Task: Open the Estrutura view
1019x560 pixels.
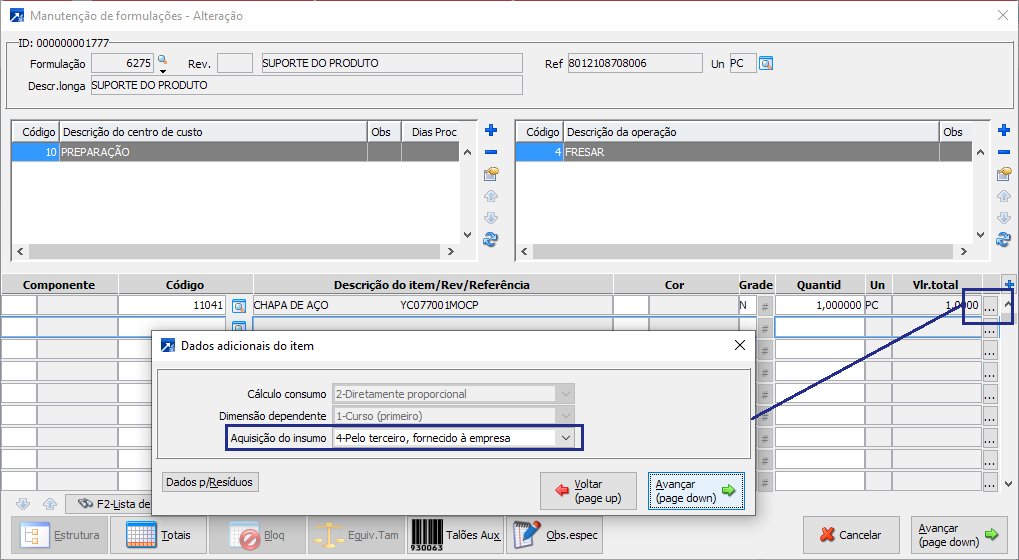Action: (x=60, y=535)
